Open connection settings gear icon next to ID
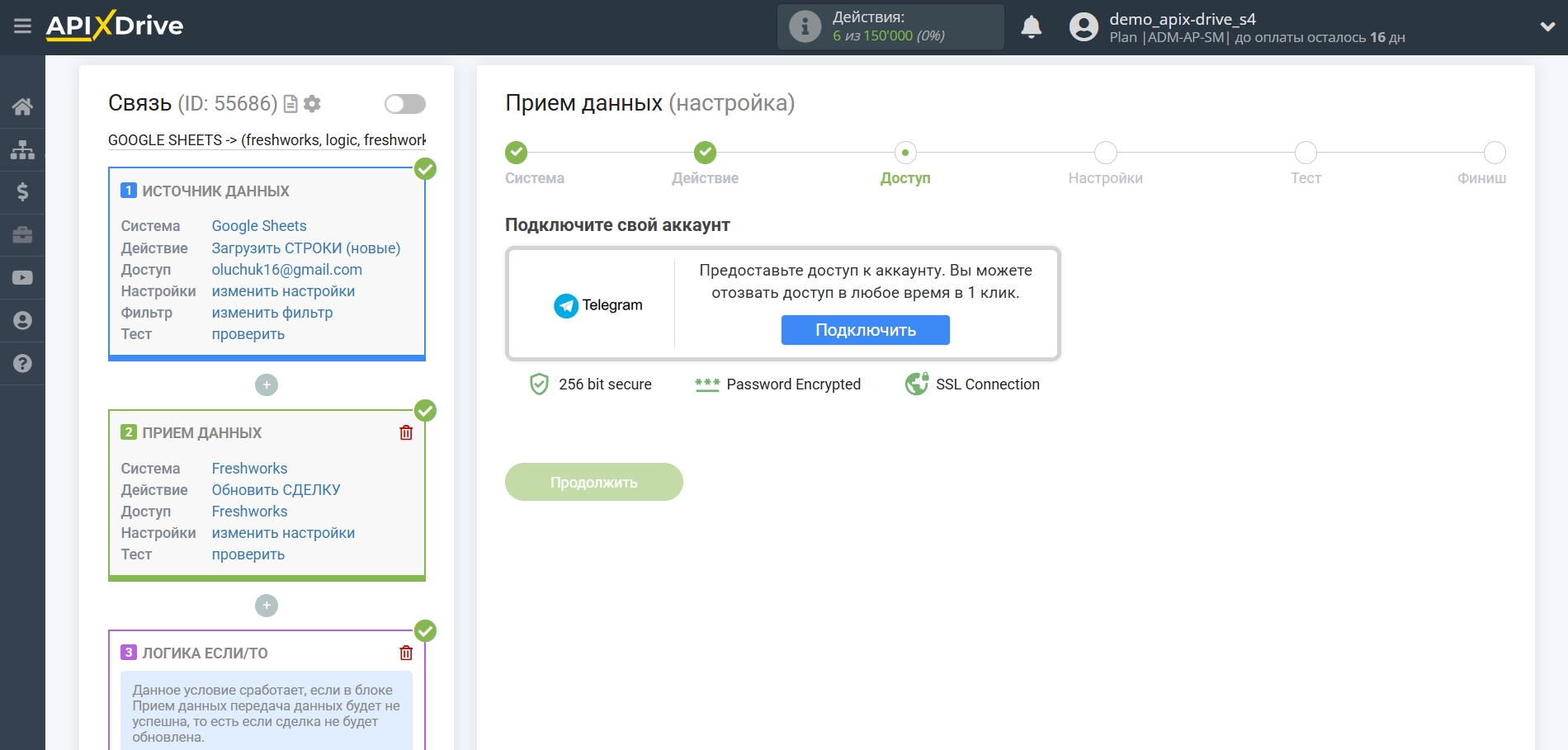Image resolution: width=1568 pixels, height=750 pixels. 312,104
